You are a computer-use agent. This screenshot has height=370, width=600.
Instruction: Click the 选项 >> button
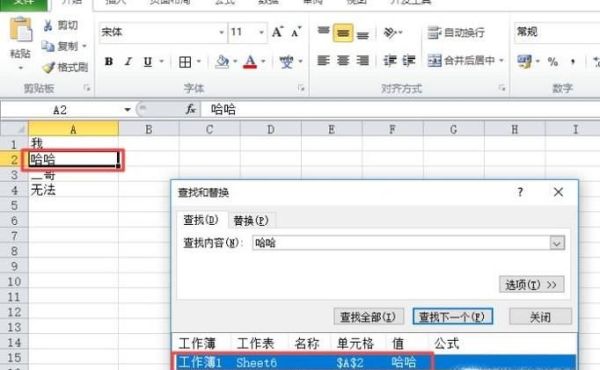click(x=532, y=285)
